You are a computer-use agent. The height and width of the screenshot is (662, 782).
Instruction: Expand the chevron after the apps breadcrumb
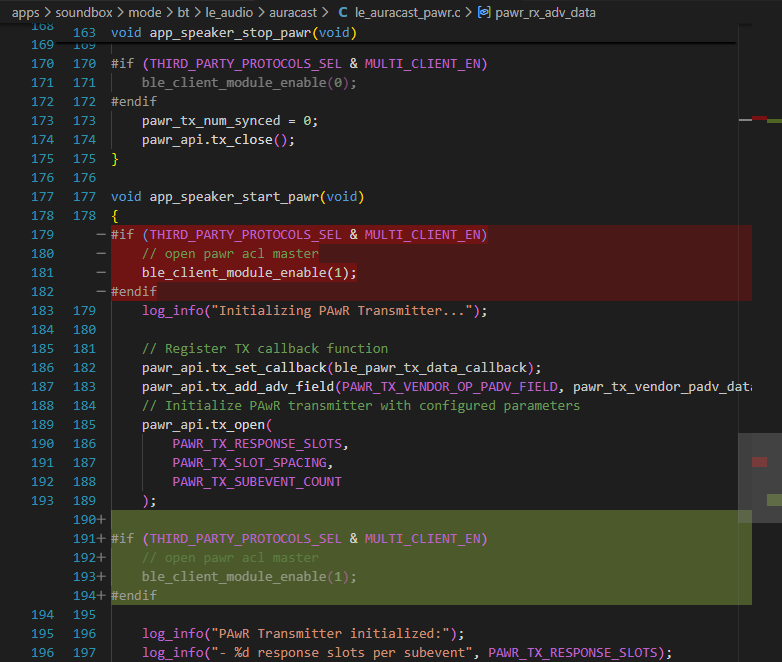(47, 12)
